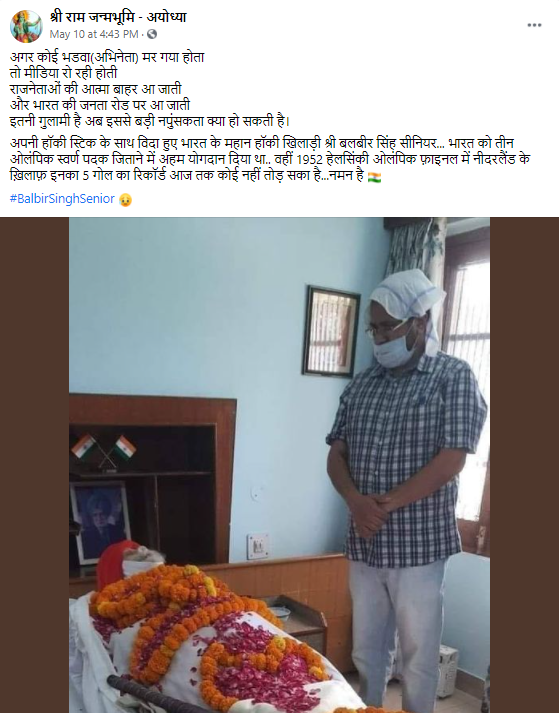Click the page's profile avatar picture
Viewport: 559px width, 713px height.
pyautogui.click(x=26, y=26)
